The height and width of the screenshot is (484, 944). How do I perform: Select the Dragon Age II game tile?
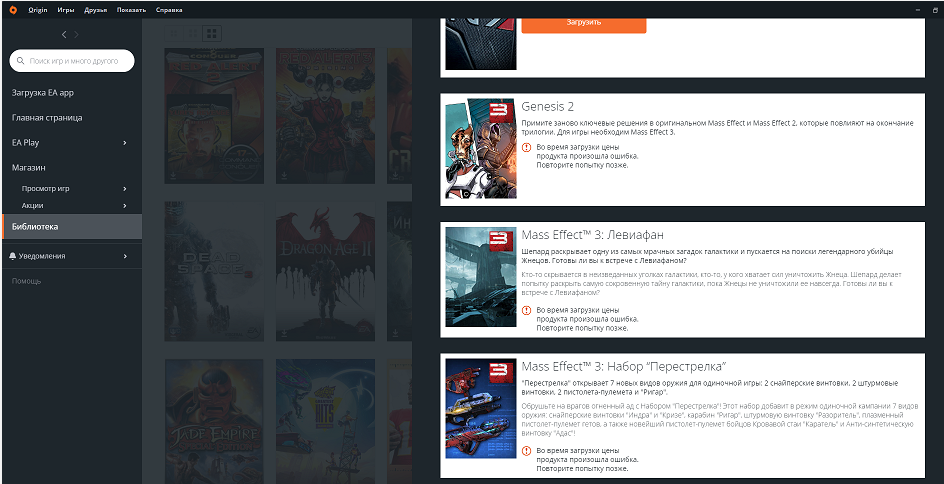point(326,271)
